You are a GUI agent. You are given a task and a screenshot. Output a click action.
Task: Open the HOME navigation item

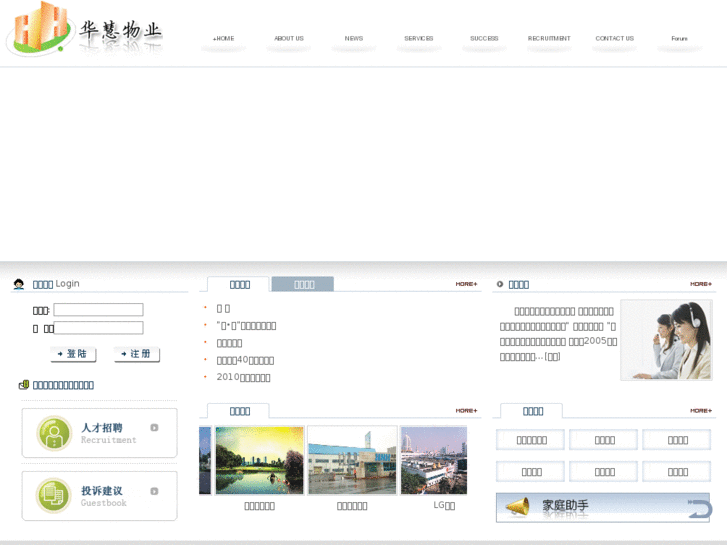[223, 38]
